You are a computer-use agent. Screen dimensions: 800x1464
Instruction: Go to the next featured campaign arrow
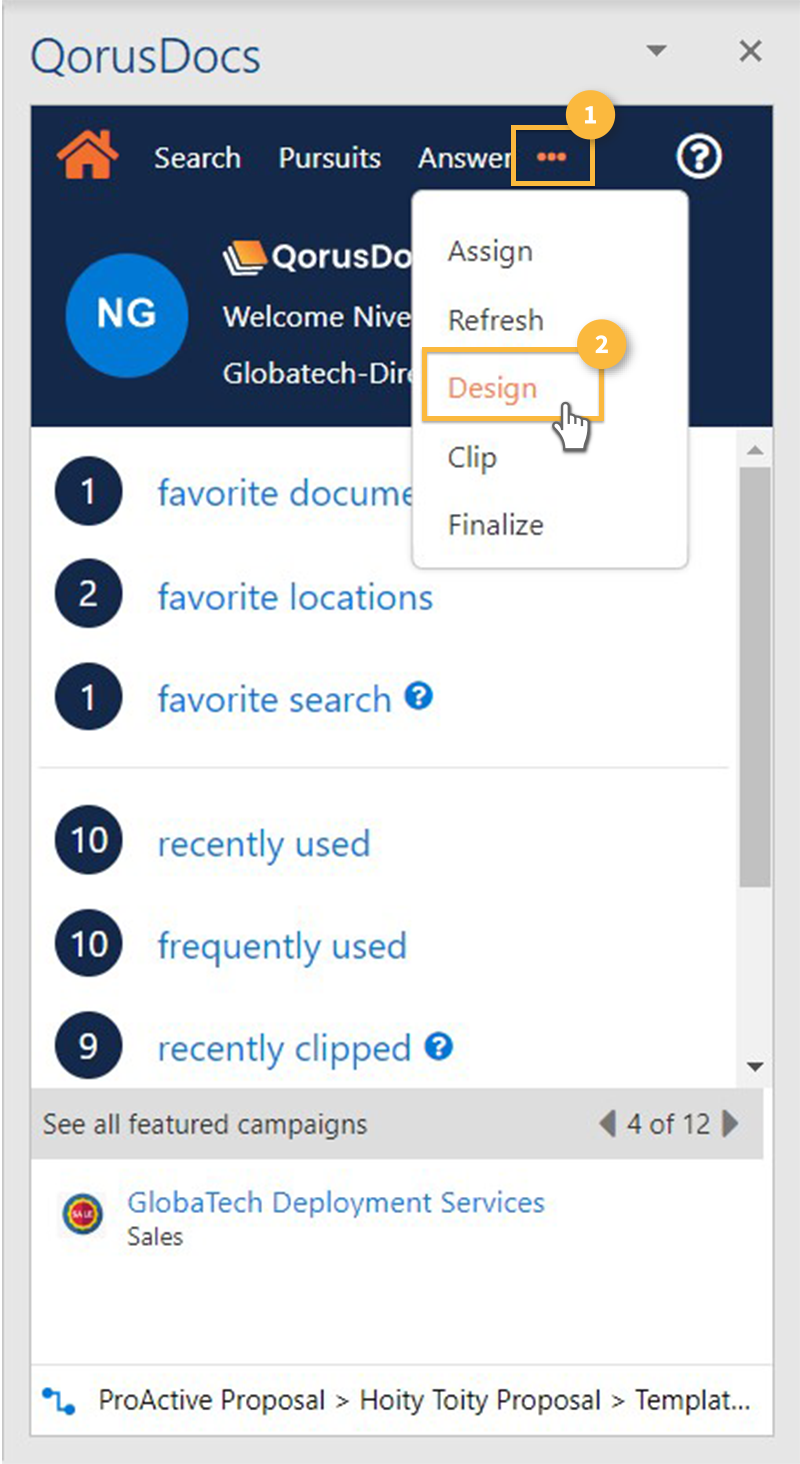pos(731,1124)
